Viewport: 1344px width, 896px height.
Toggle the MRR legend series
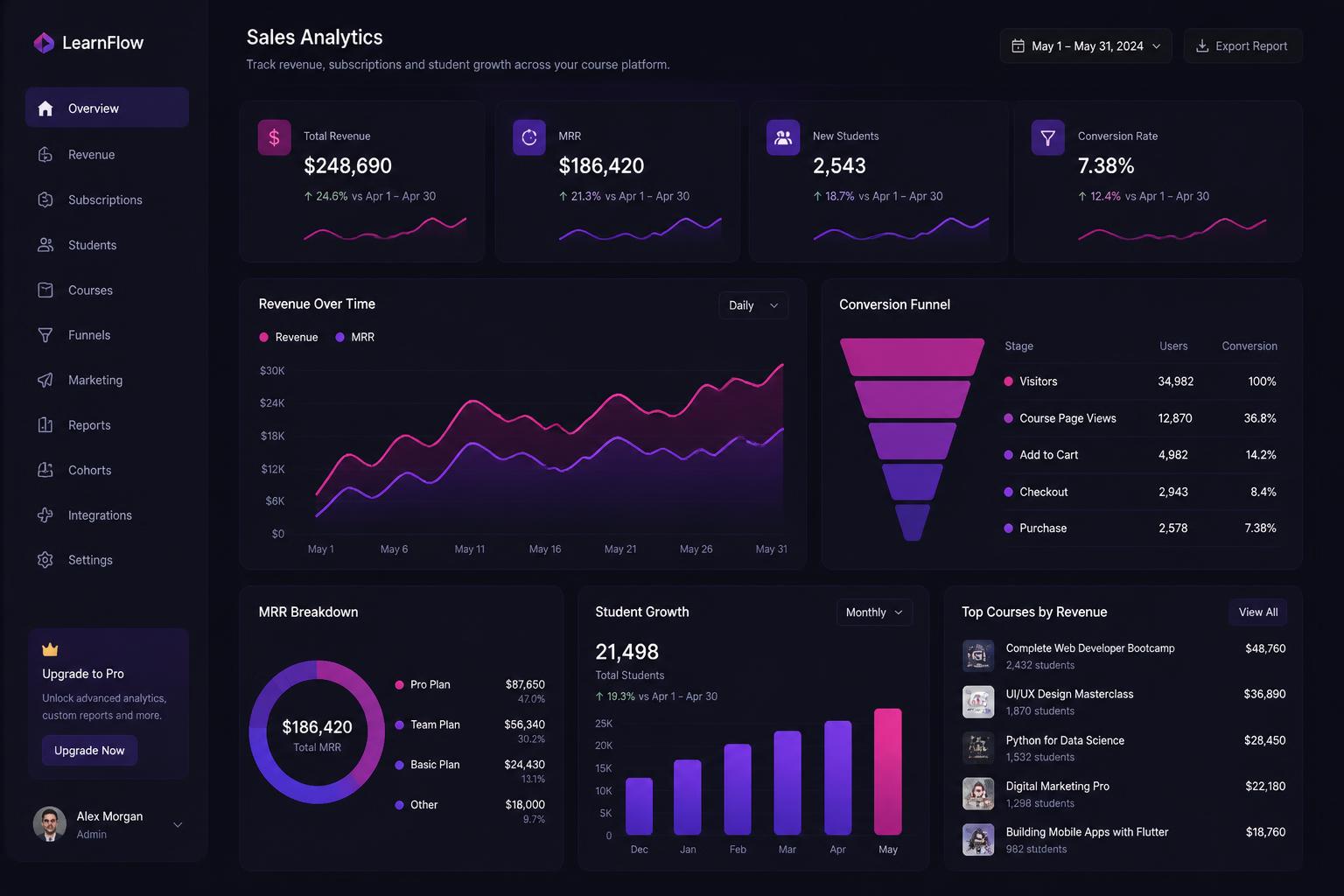pyautogui.click(x=354, y=337)
